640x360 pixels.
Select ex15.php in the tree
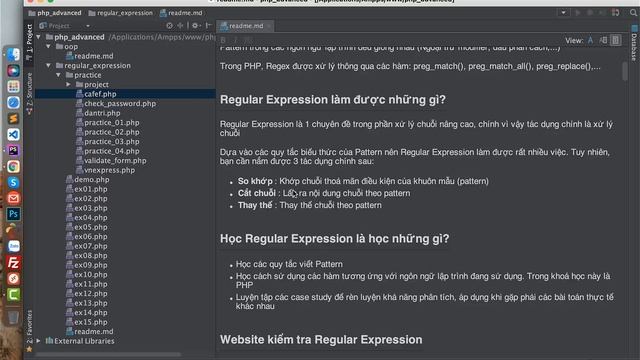click(x=91, y=322)
